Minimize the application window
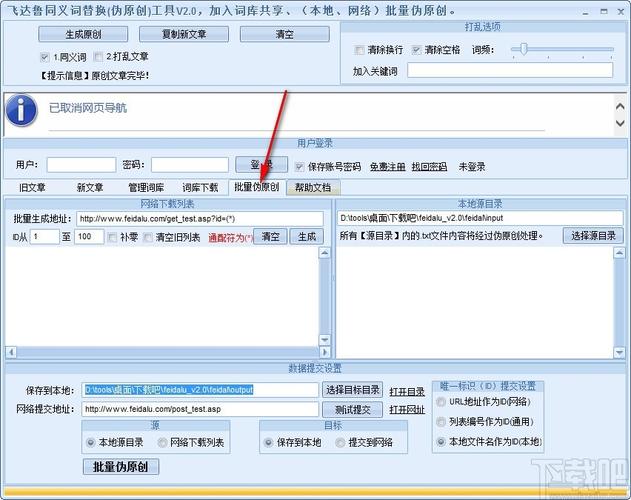 pyautogui.click(x=586, y=12)
